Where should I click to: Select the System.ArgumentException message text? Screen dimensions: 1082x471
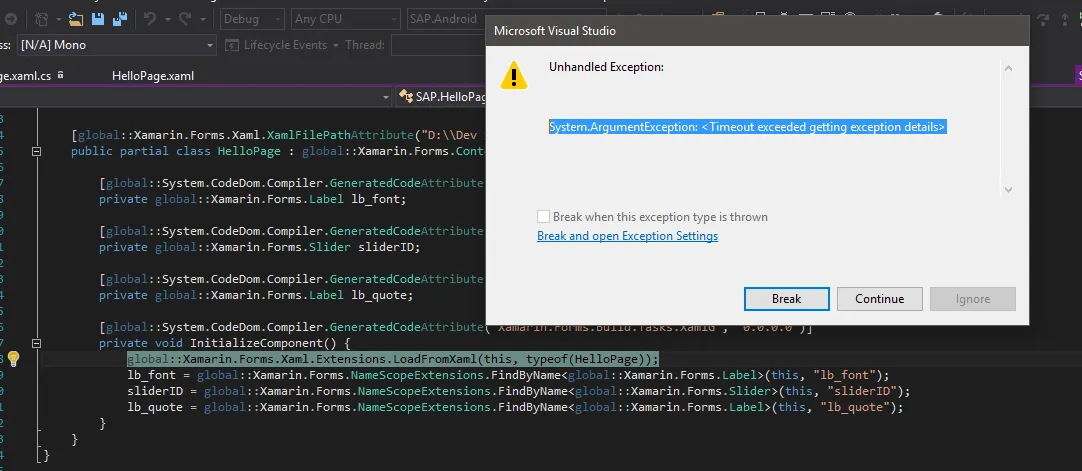[747, 127]
